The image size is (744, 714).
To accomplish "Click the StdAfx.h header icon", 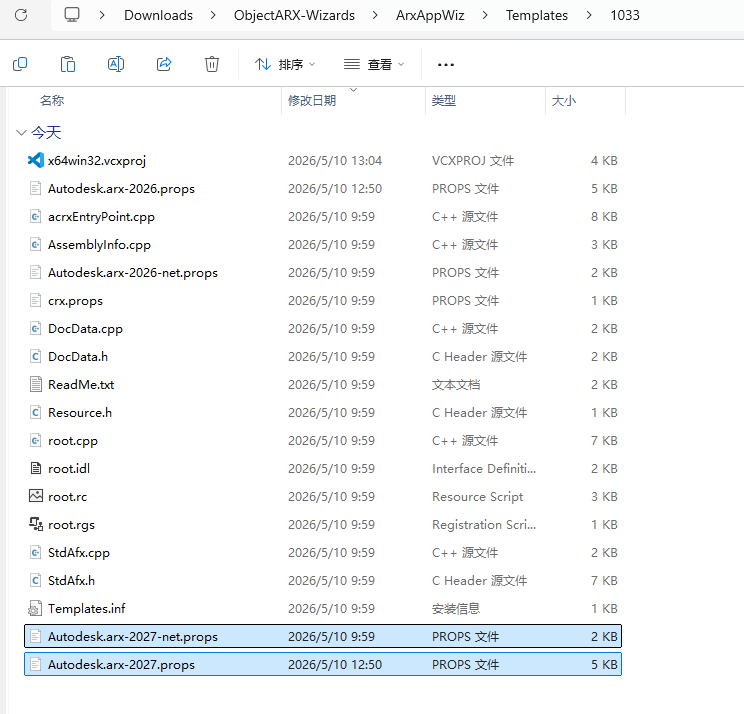I will click(36, 580).
